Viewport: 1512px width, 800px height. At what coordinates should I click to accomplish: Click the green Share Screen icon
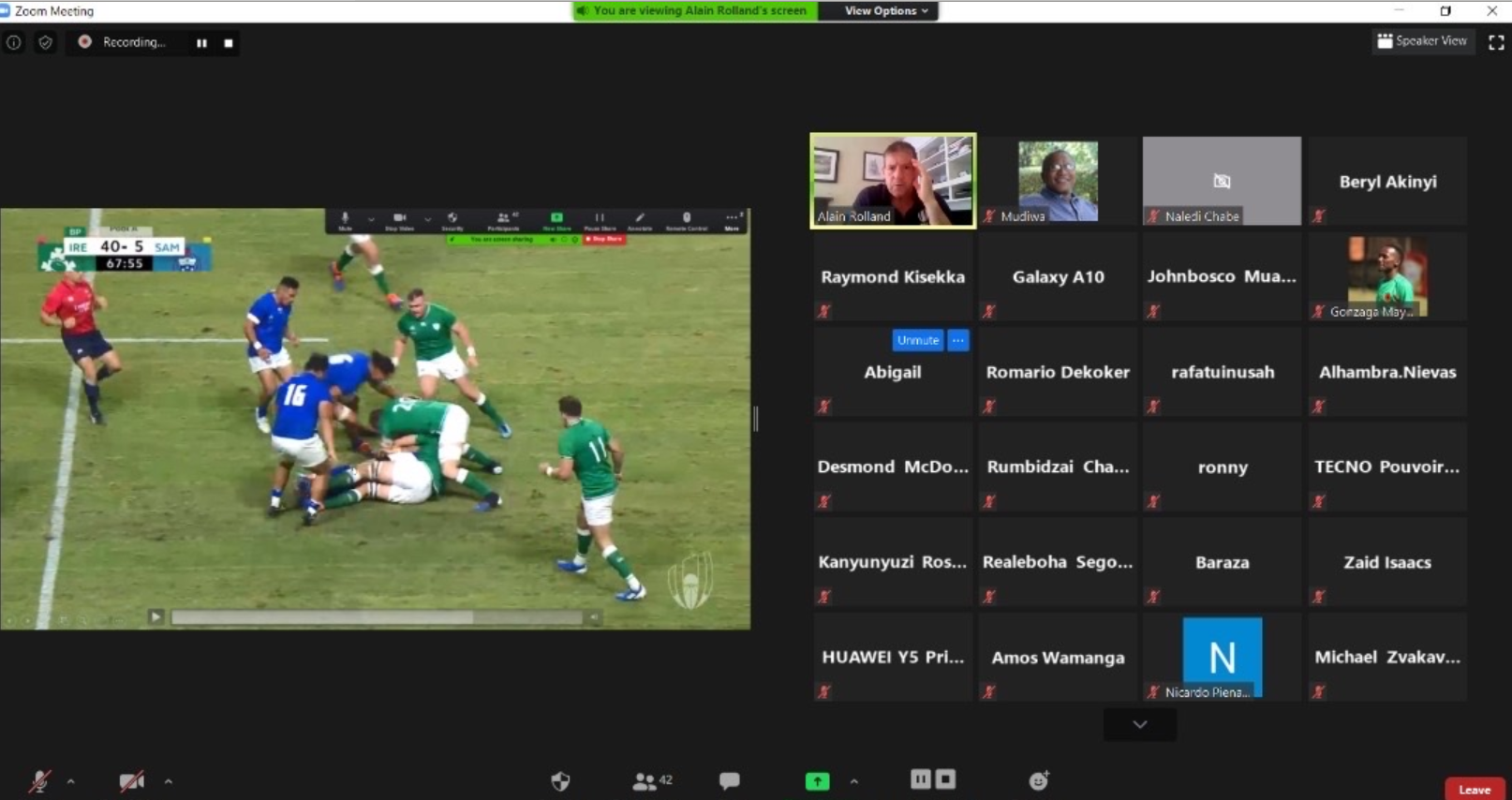pos(818,780)
